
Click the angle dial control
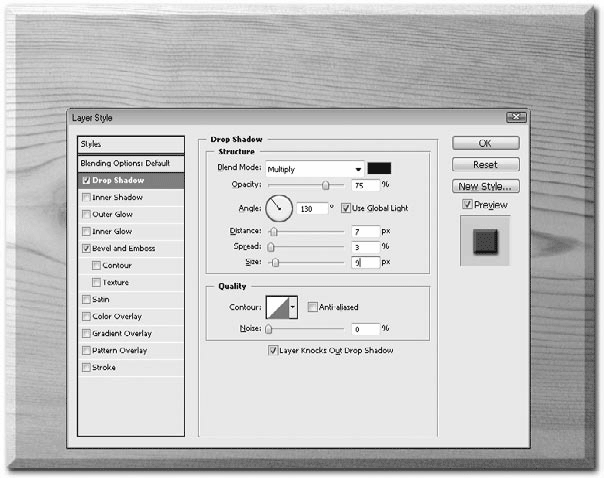279,208
